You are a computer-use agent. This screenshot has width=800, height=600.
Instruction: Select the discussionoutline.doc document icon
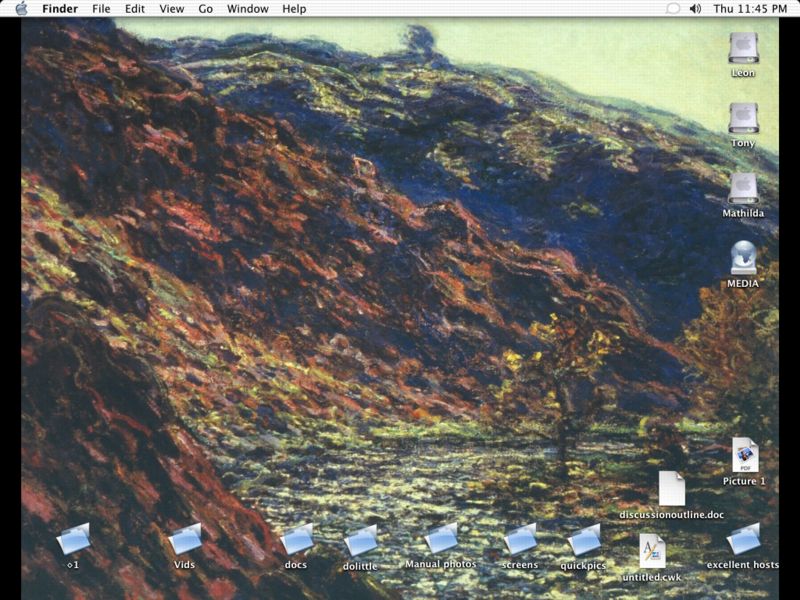click(x=671, y=488)
